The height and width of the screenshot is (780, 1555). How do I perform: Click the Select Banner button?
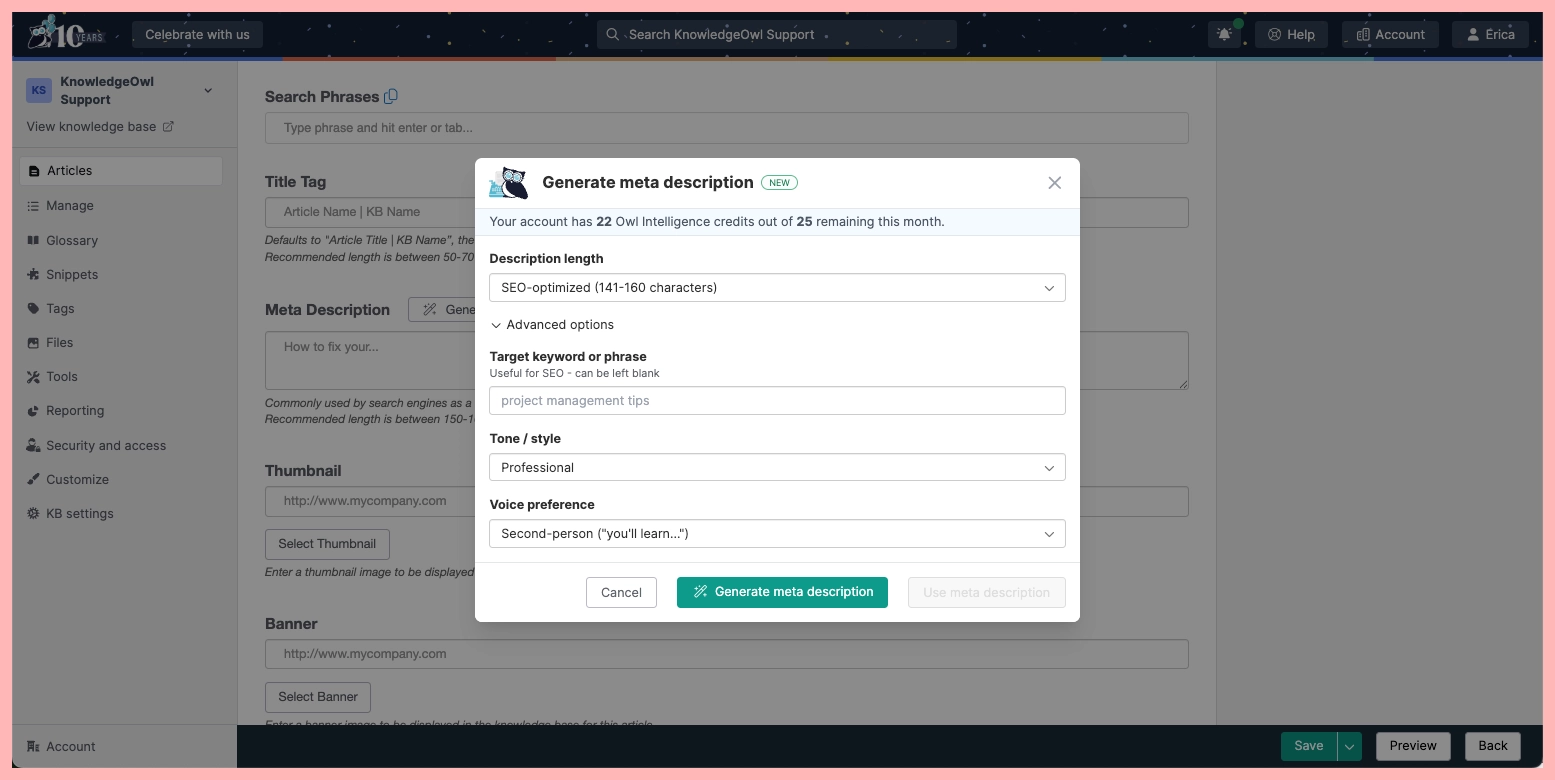point(318,697)
